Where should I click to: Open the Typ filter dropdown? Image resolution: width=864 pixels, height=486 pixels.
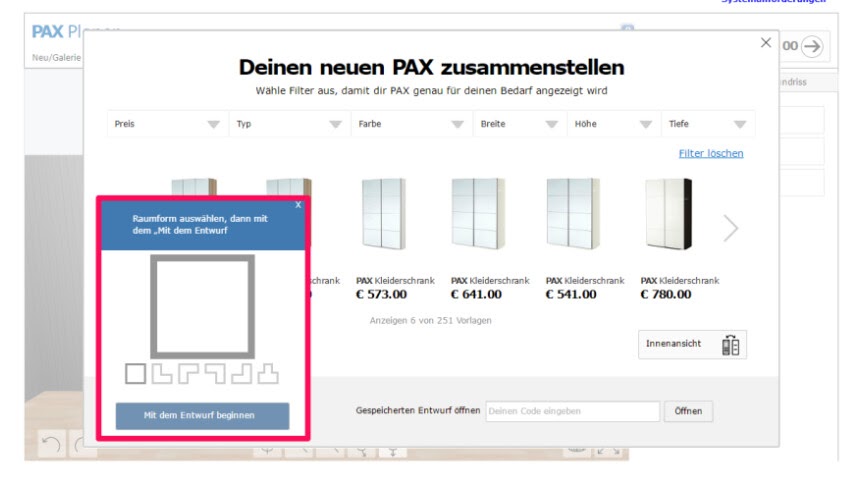[x=290, y=124]
